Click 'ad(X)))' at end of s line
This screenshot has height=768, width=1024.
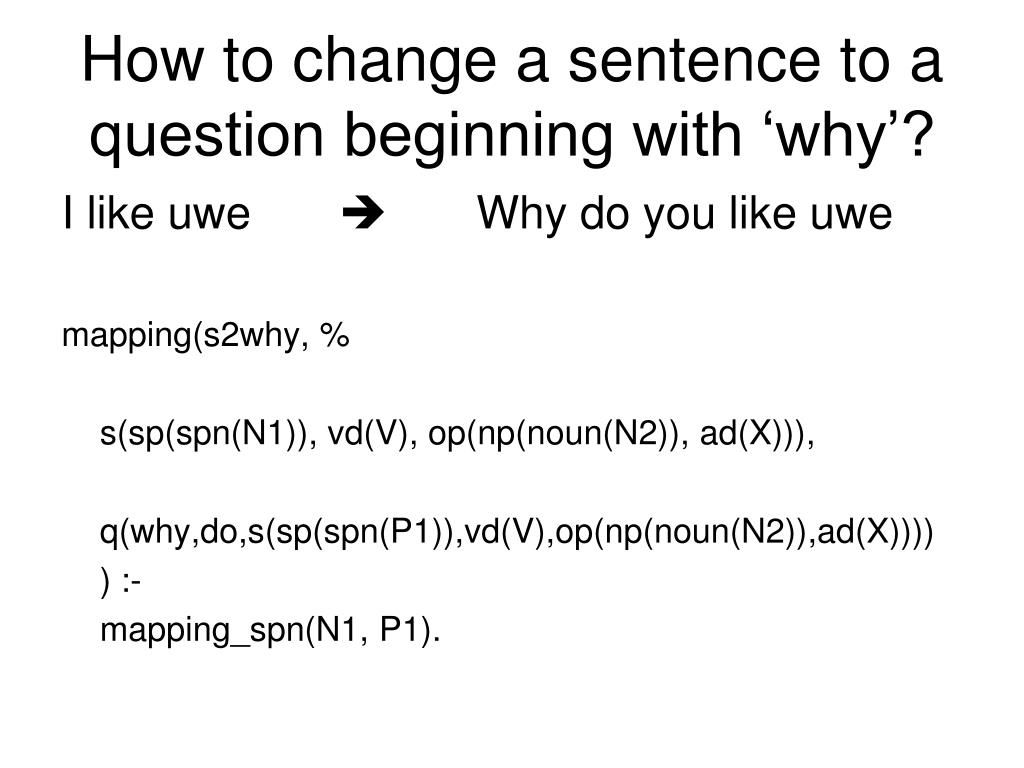coord(752,434)
